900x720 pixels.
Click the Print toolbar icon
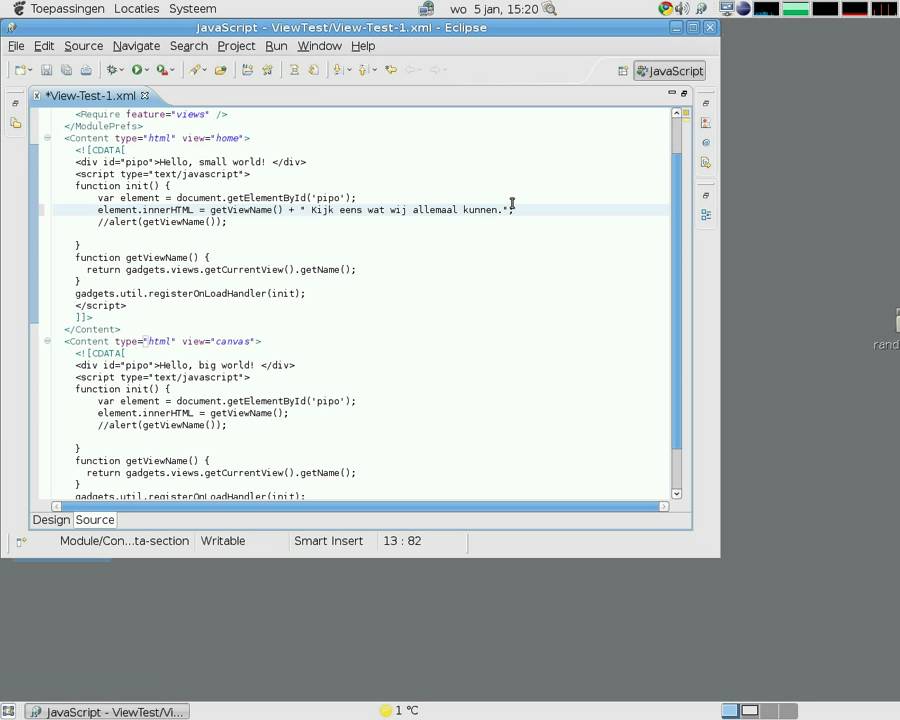click(86, 70)
